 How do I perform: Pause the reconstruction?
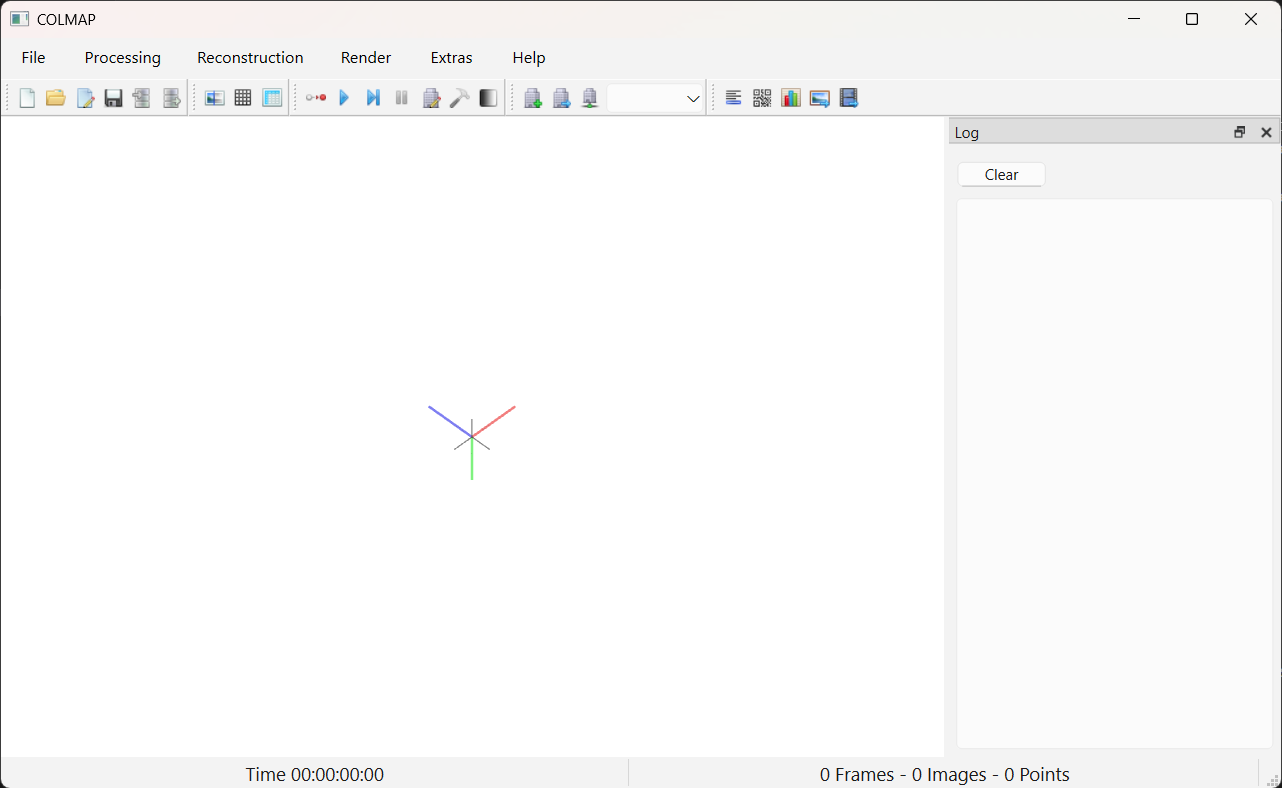coord(402,98)
